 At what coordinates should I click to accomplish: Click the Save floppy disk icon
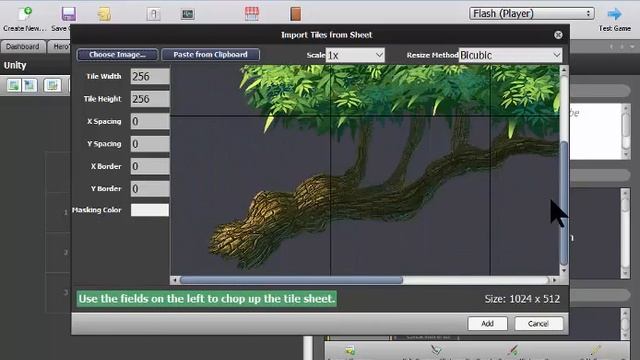(68, 14)
